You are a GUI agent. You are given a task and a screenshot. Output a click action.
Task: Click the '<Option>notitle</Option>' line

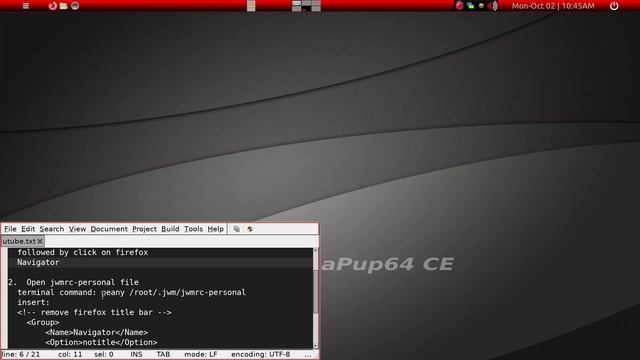point(101,342)
